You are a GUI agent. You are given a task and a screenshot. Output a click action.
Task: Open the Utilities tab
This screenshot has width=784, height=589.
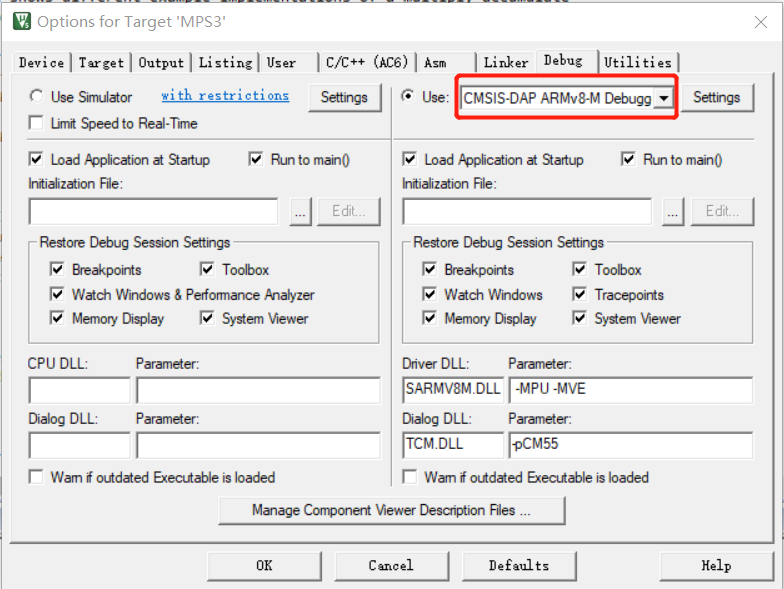point(638,63)
